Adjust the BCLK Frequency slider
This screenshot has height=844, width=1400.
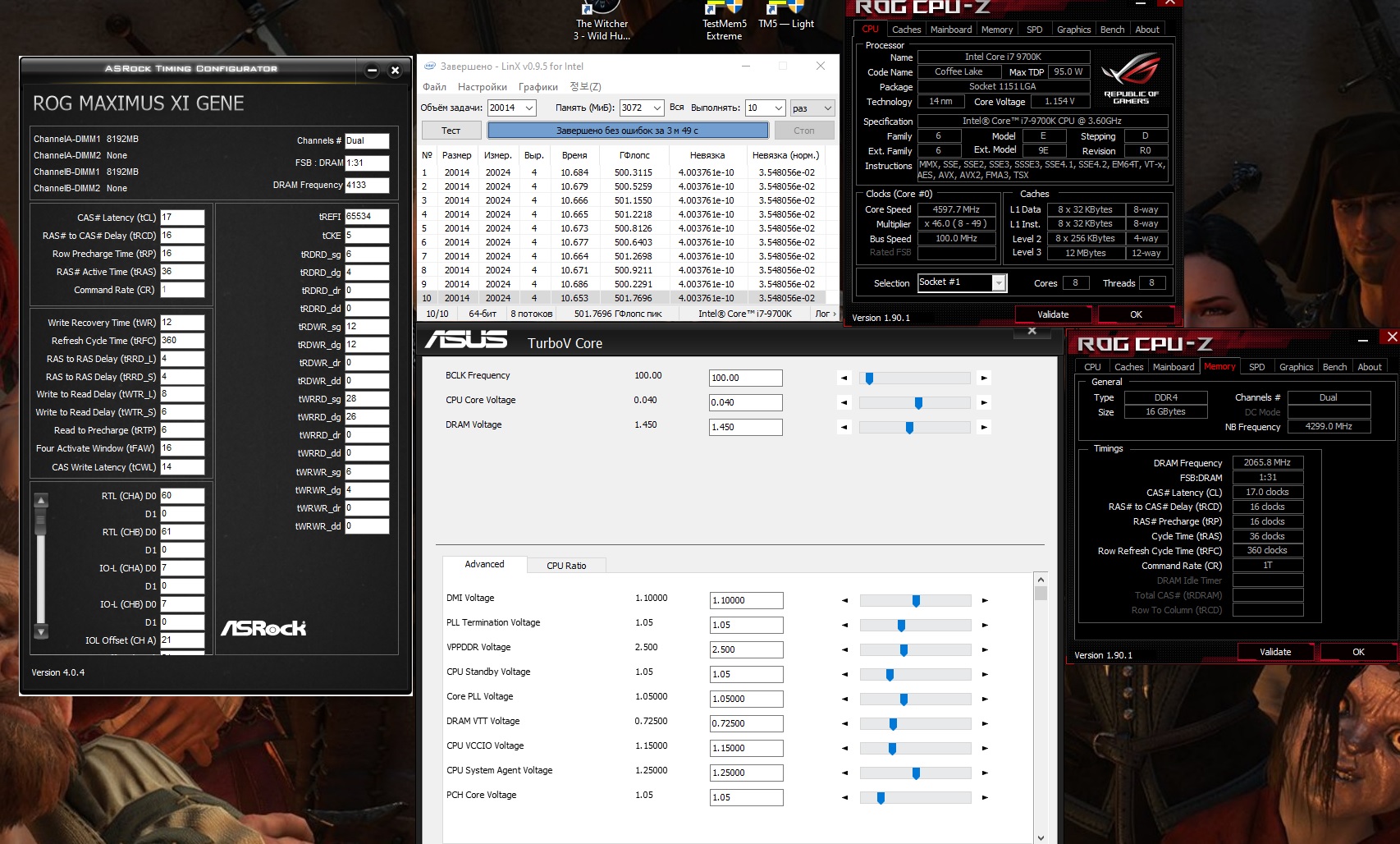pos(914,378)
